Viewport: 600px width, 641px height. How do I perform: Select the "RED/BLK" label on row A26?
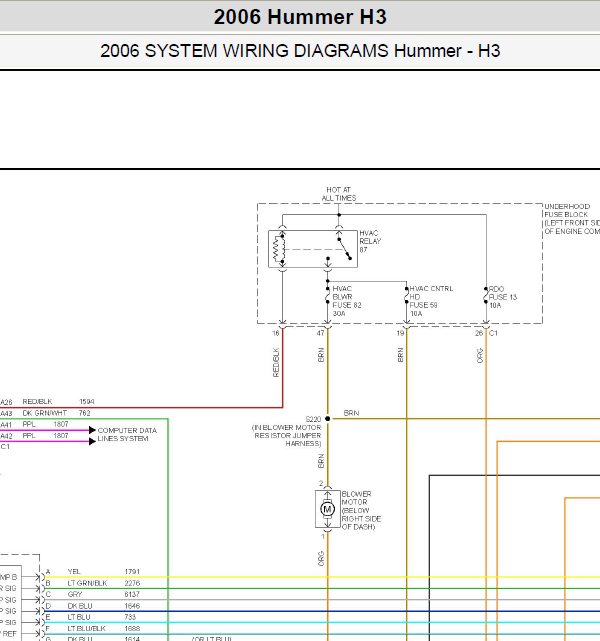coord(37,402)
